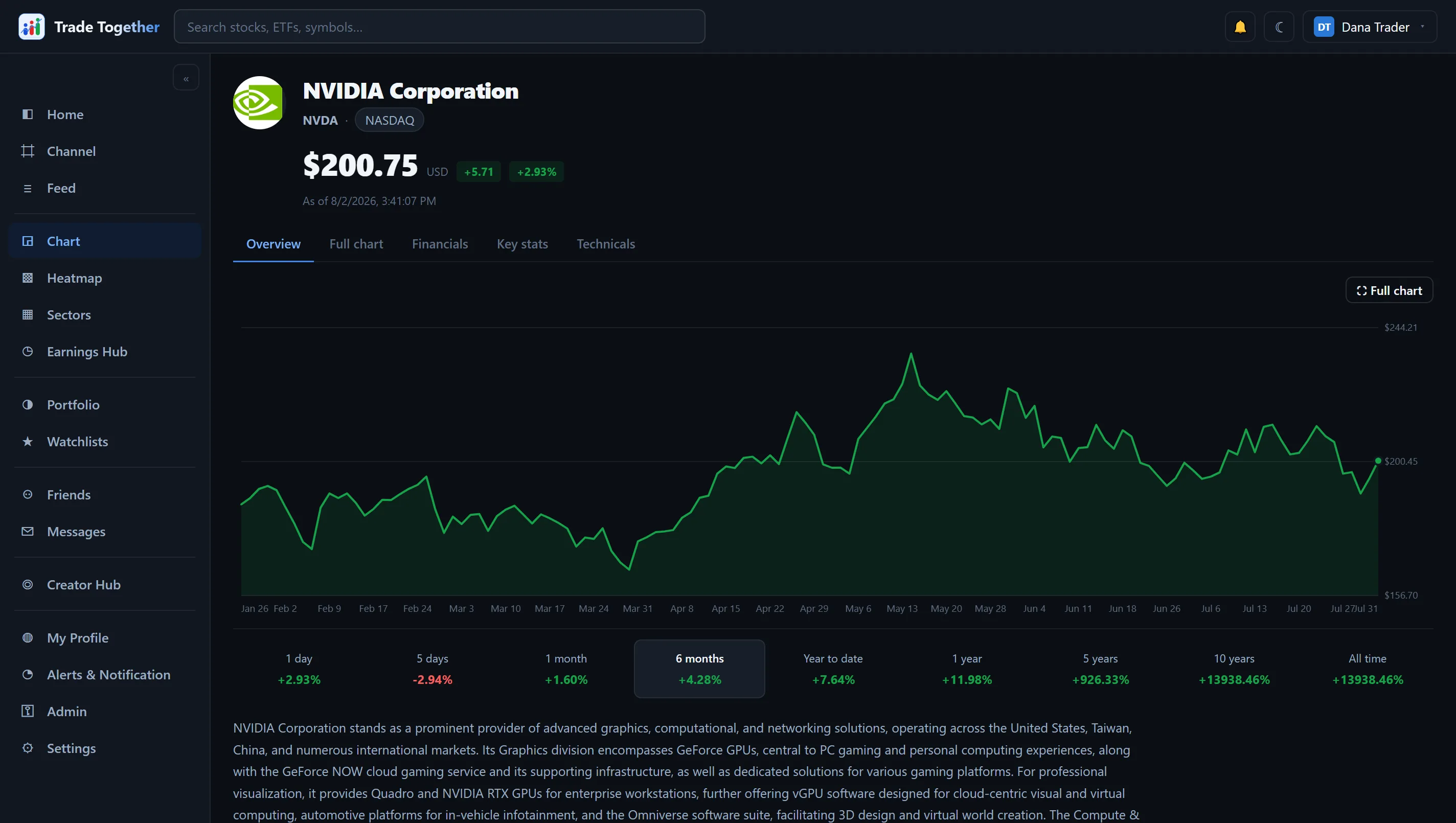Click the Channel hash icon
The width and height of the screenshot is (1456, 823).
coord(27,151)
